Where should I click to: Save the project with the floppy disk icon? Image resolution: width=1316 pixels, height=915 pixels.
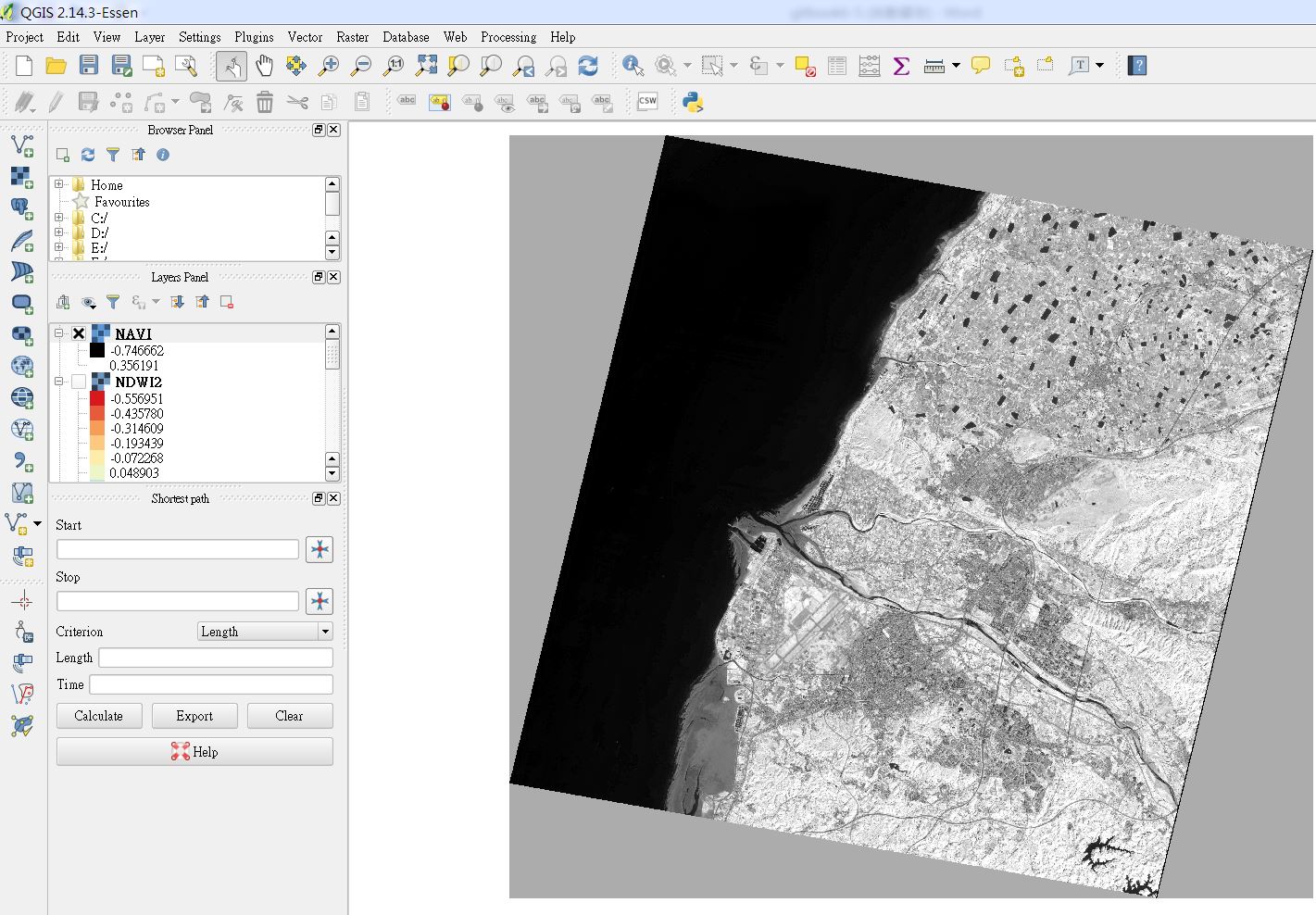click(89, 66)
